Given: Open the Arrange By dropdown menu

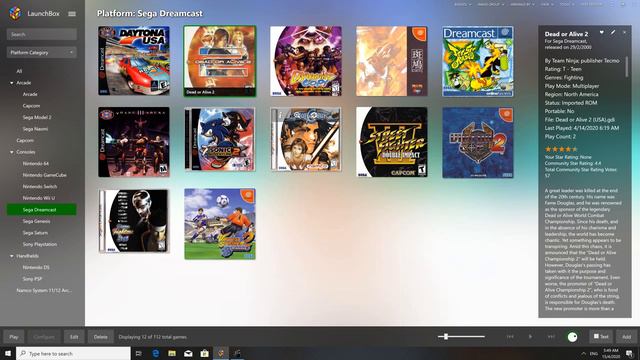Looking at the screenshot, I should [522, 4].
